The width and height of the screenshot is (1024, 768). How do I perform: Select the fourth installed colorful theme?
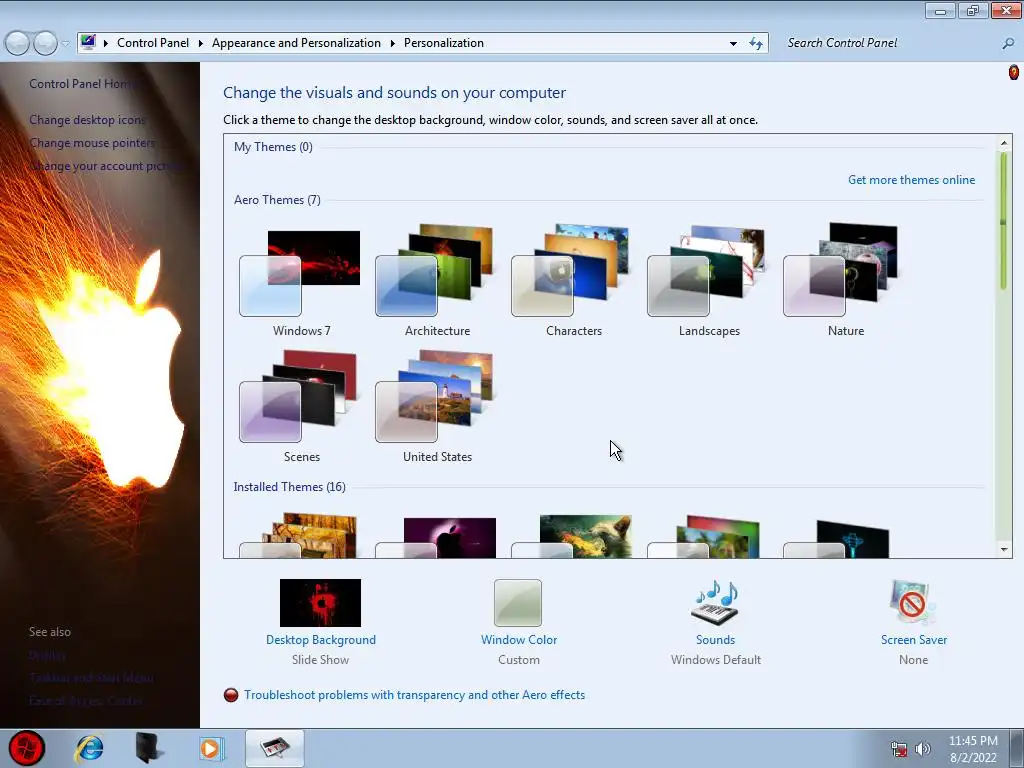pos(709,536)
